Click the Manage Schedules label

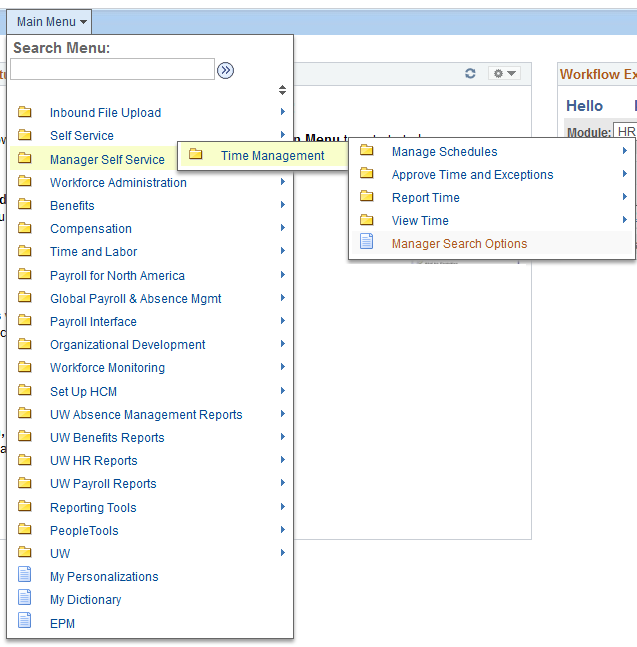(444, 151)
